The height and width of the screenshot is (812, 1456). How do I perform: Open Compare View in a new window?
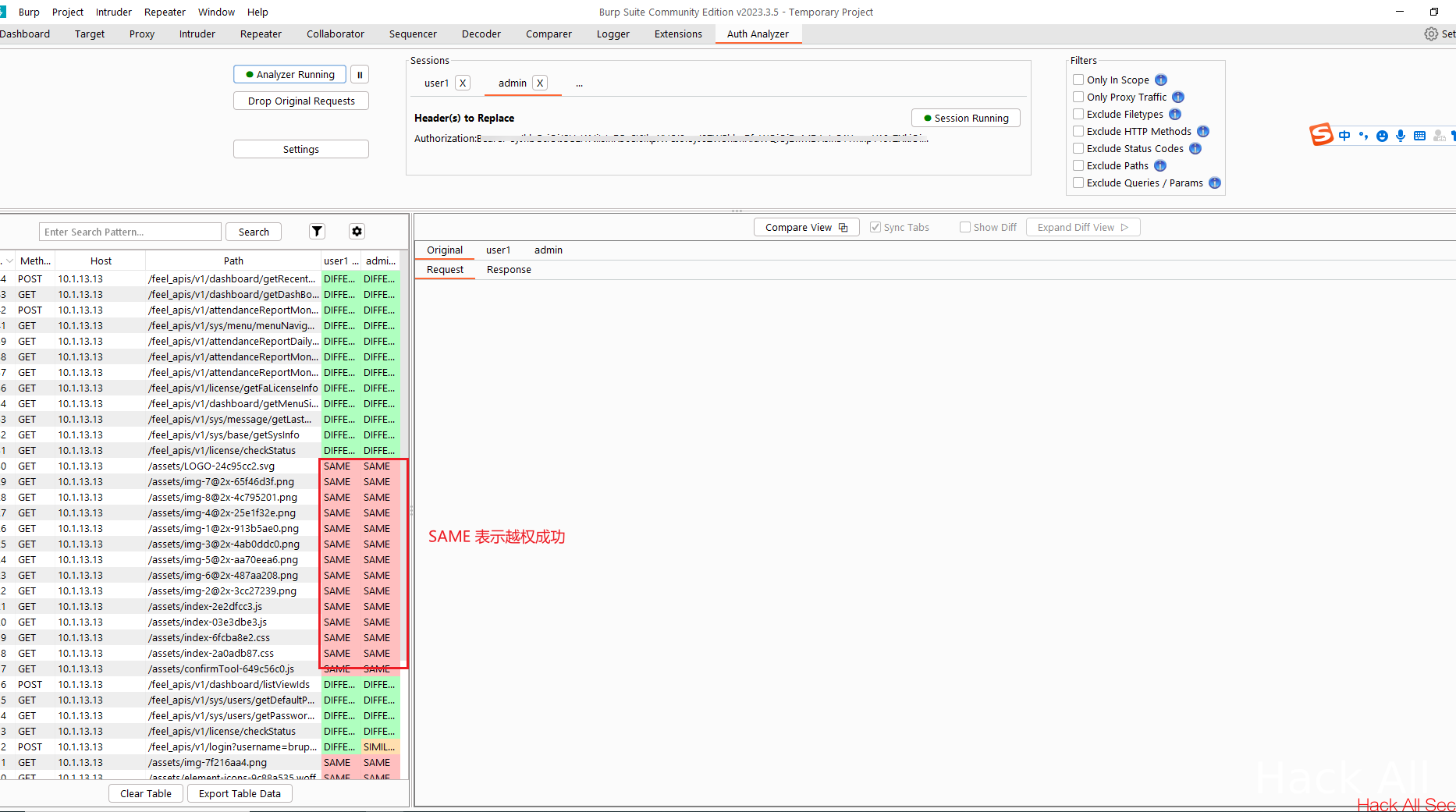807,228
